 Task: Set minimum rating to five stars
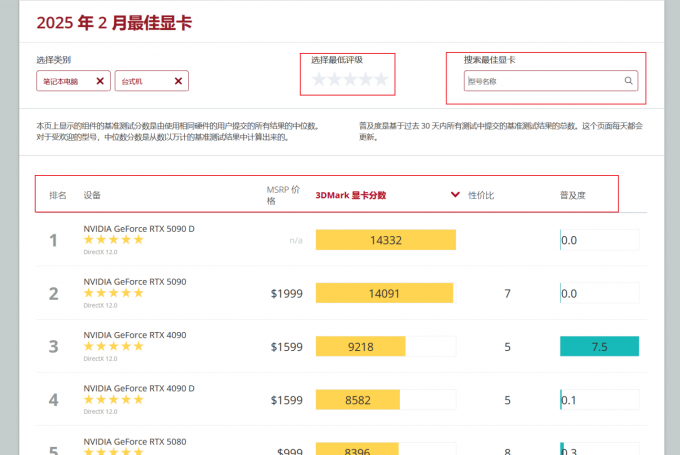[x=381, y=79]
